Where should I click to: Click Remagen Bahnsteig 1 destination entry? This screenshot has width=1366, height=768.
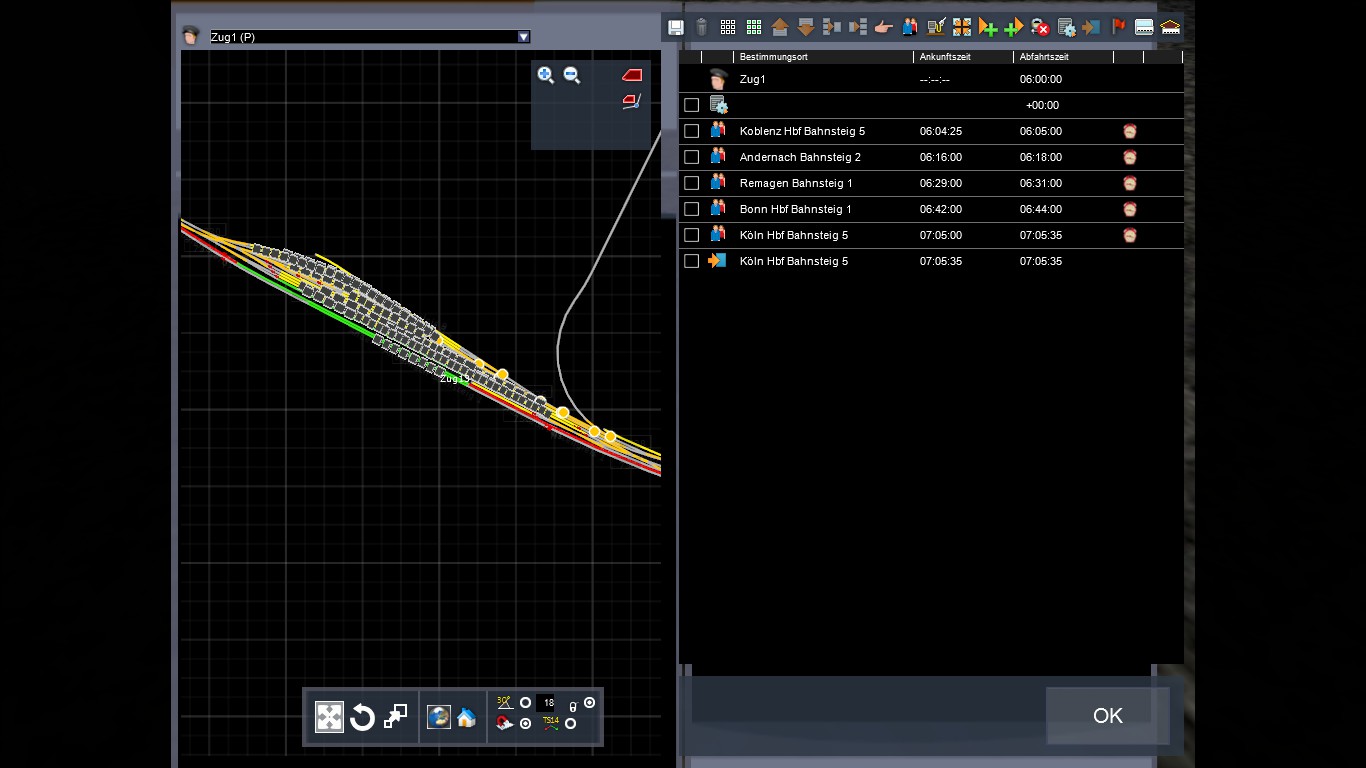click(x=796, y=183)
